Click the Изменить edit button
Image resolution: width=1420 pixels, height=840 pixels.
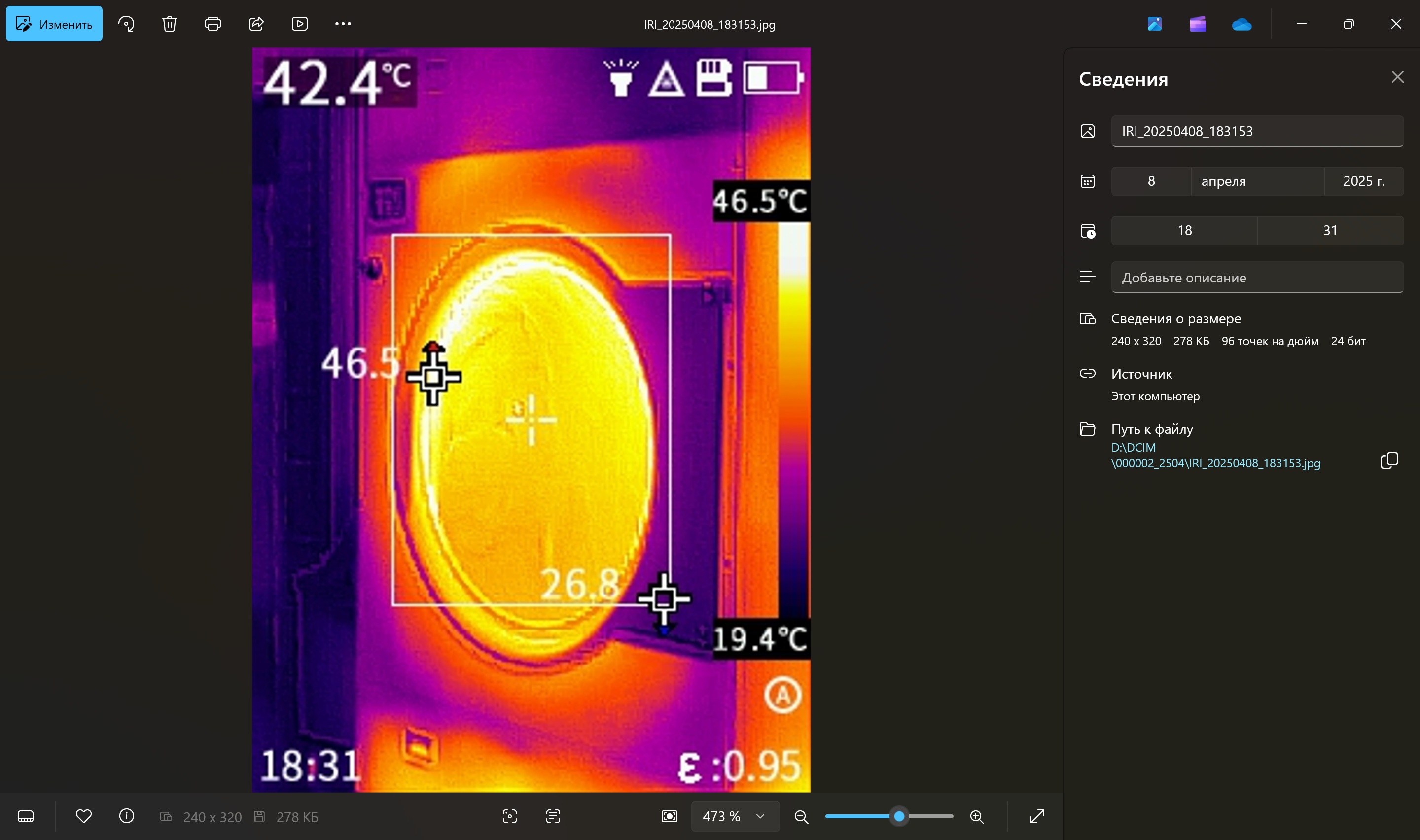pyautogui.click(x=54, y=24)
